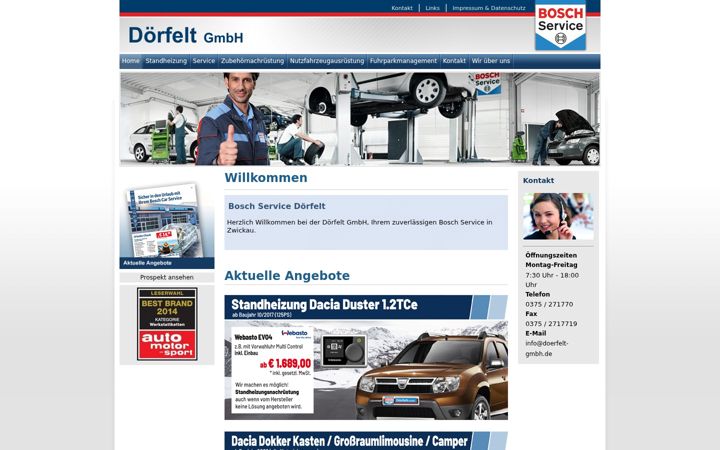Viewport: 720px width, 450px height.
Task: Open the Wir über uns menu item
Action: pyautogui.click(x=491, y=61)
